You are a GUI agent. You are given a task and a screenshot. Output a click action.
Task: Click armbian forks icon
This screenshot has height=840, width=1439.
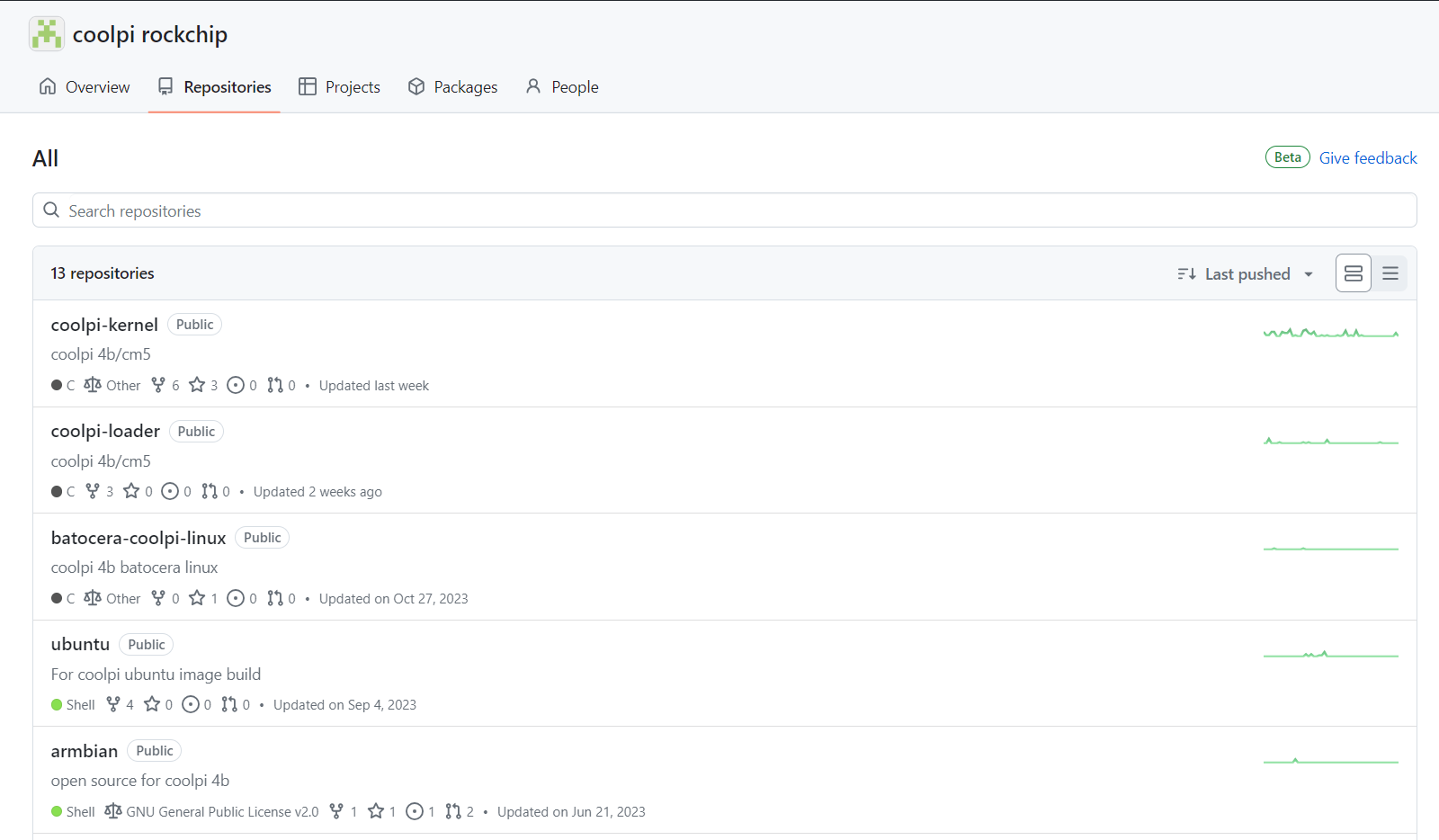click(336, 811)
